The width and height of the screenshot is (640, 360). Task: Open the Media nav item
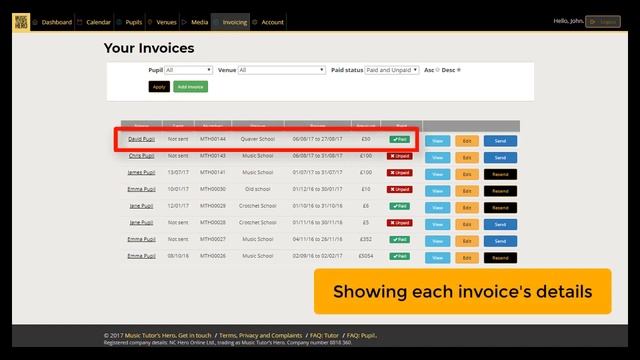point(195,22)
